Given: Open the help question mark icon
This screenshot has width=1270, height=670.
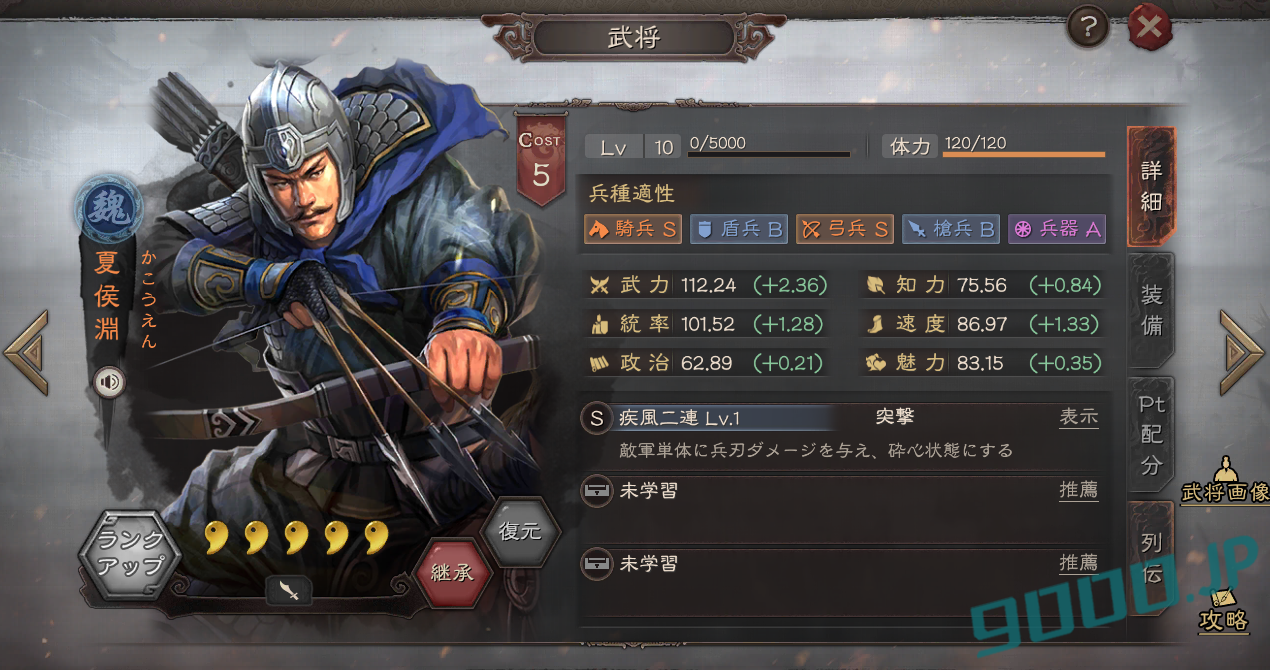Looking at the screenshot, I should 1088,29.
